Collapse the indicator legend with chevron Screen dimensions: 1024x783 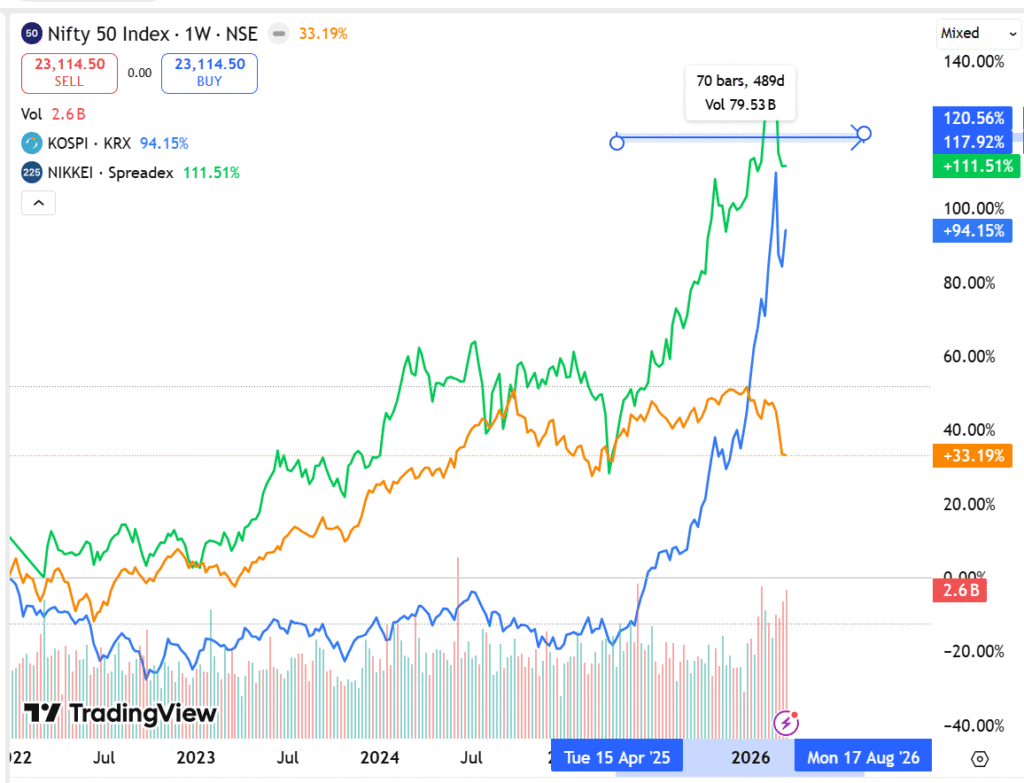[39, 204]
